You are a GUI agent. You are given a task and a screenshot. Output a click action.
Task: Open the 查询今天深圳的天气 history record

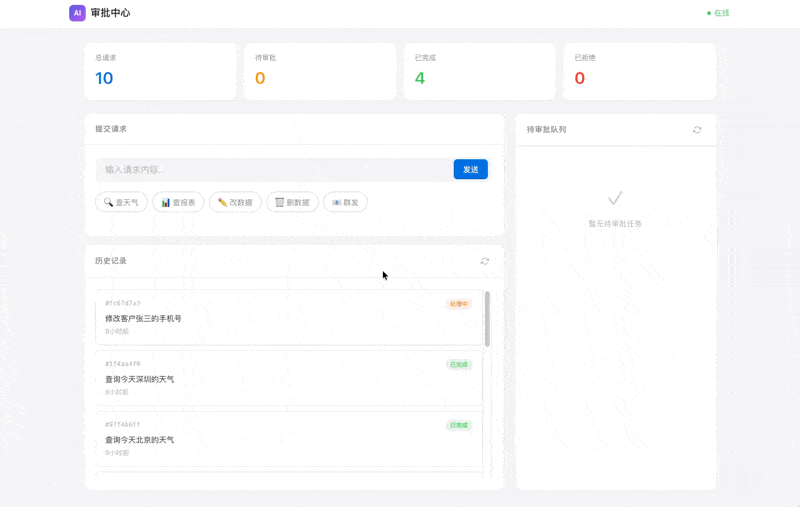point(288,379)
